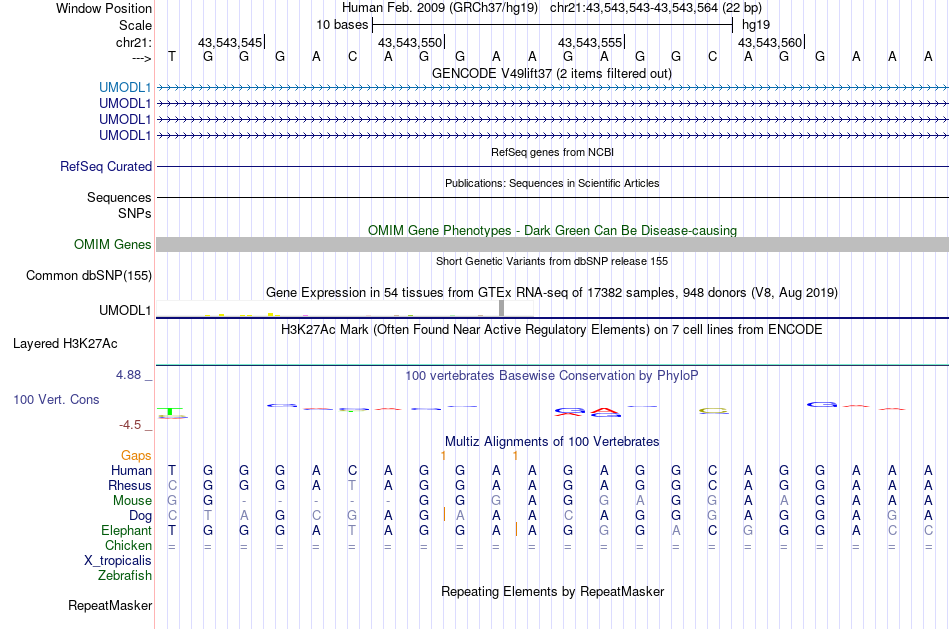
Task: Click Multiz Alignments of 100 Vertebrates title
Action: [552, 441]
